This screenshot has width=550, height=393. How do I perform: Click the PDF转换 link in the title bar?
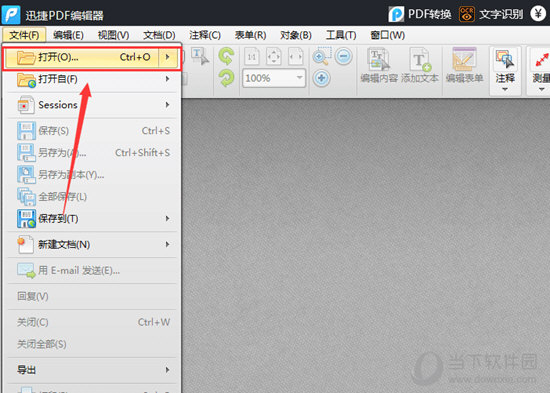420,14
